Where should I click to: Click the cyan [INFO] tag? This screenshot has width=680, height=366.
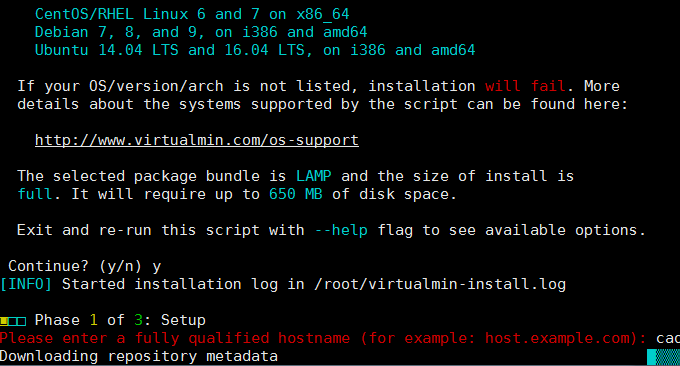(26, 284)
